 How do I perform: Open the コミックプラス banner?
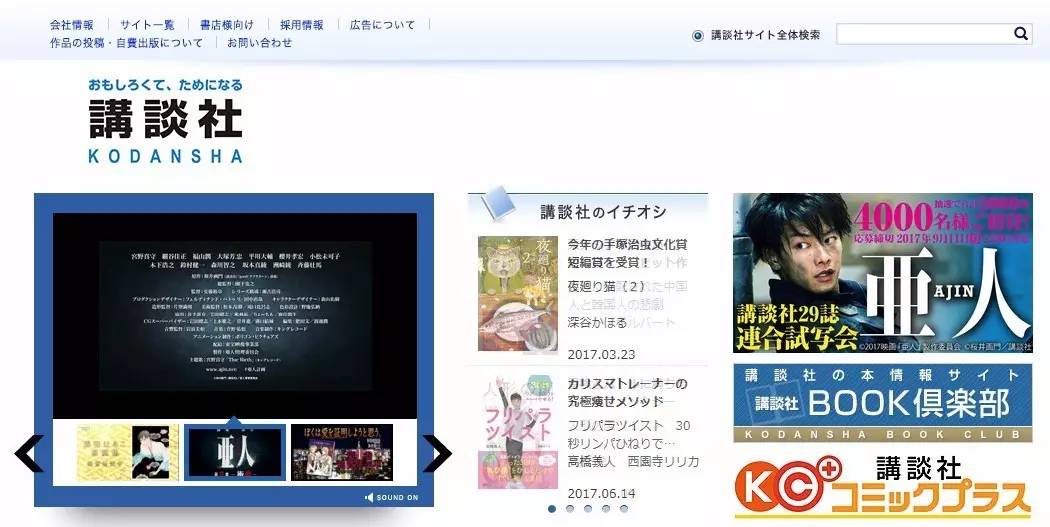[x=882, y=488]
